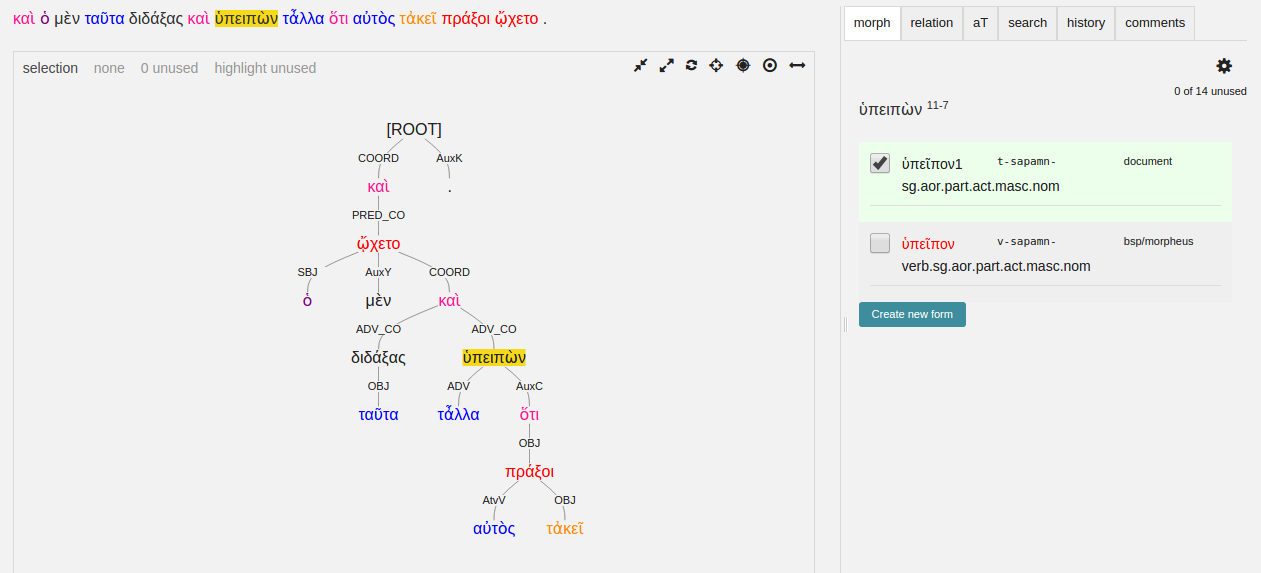Switch to the morph tab
The width and height of the screenshot is (1261, 573).
(872, 23)
